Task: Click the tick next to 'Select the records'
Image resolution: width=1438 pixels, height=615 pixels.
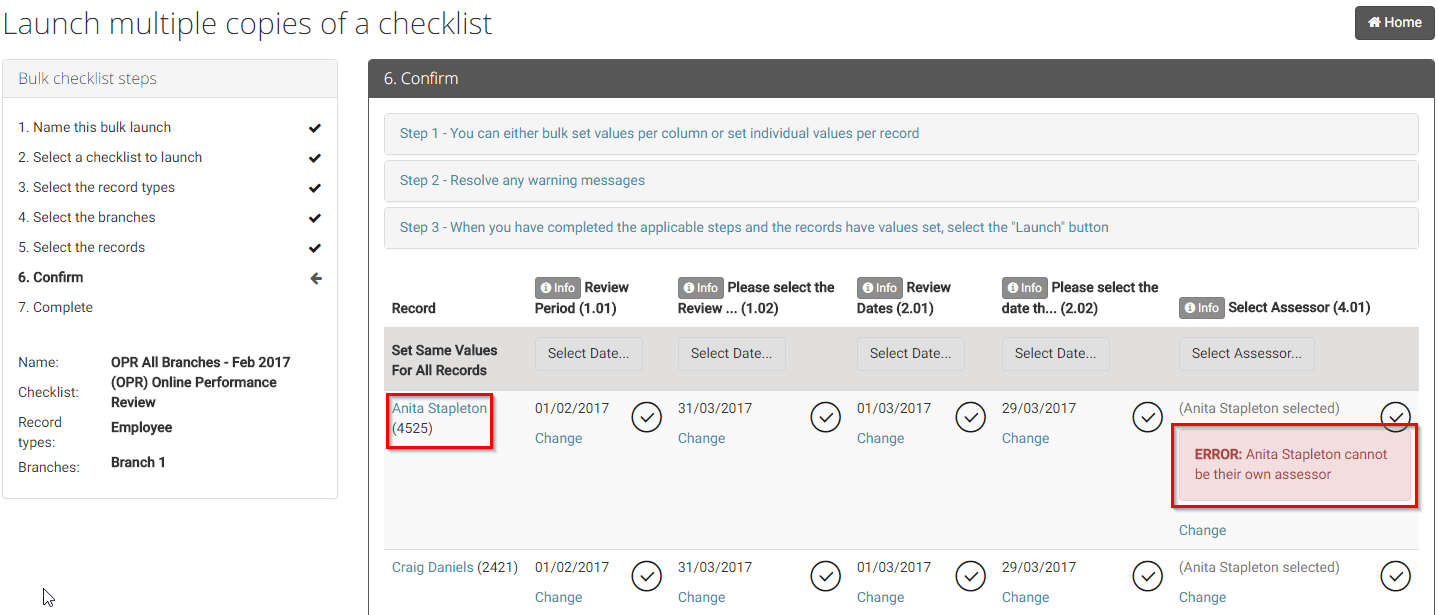Action: coord(315,248)
